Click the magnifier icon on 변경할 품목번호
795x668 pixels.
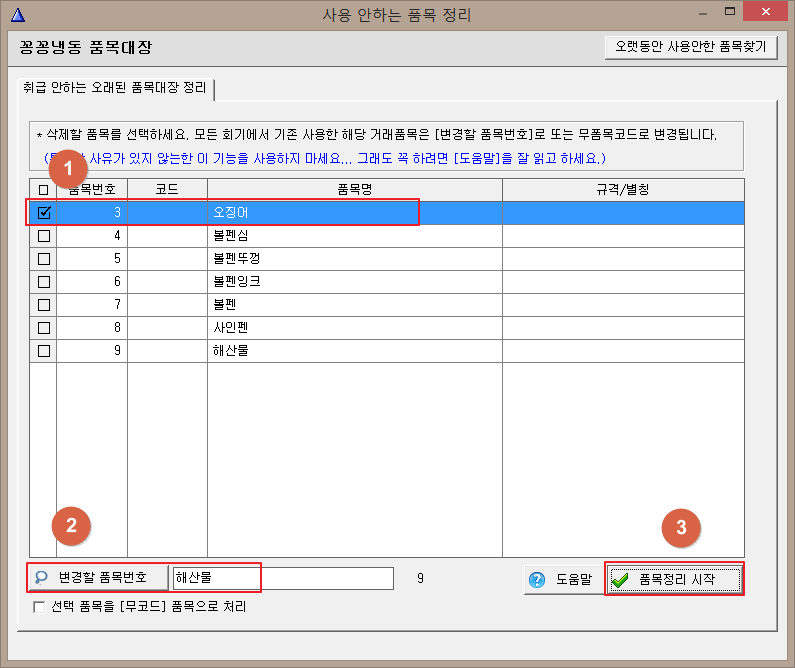pos(41,577)
